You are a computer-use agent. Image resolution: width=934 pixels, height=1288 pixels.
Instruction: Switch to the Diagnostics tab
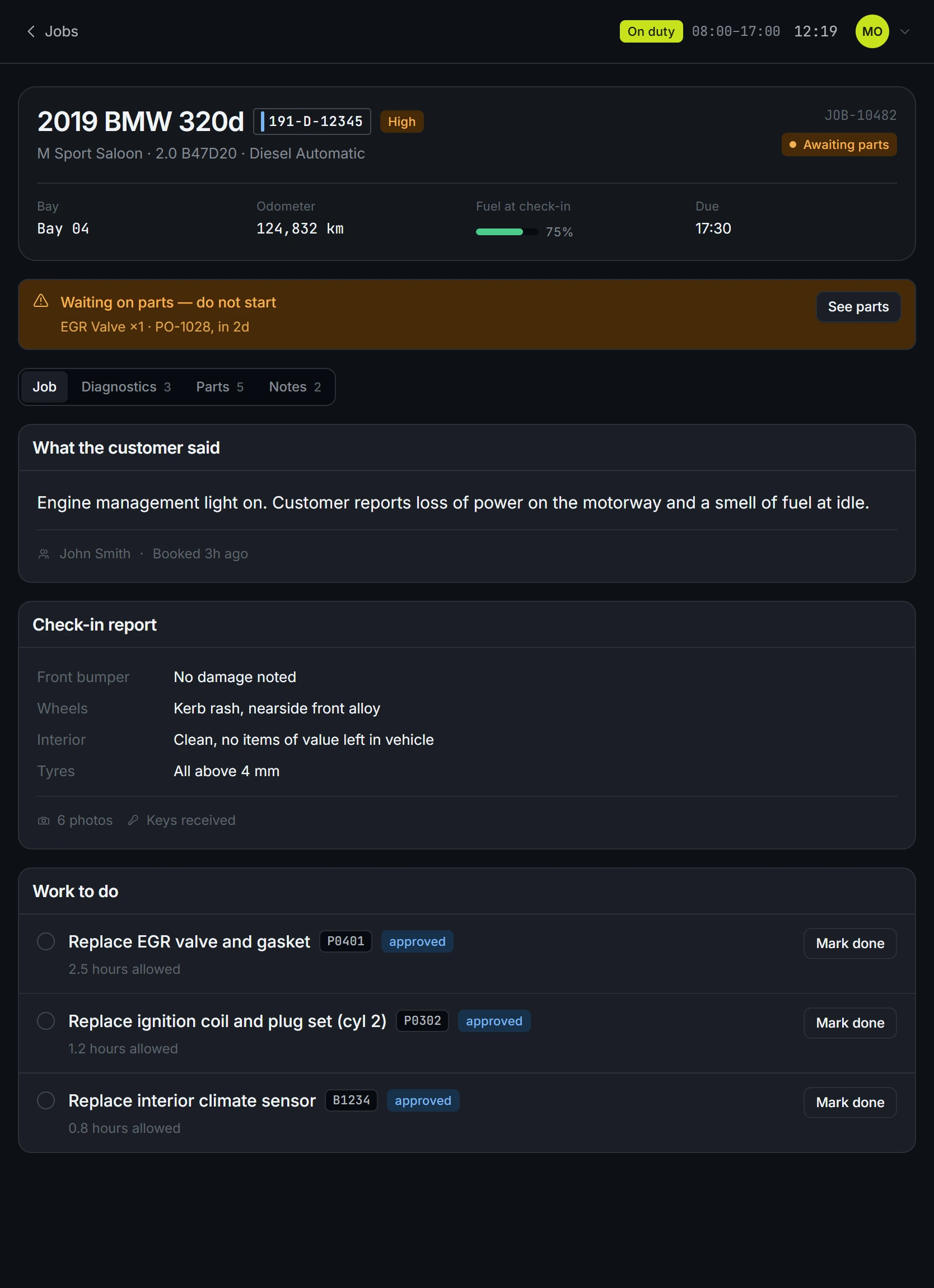126,387
